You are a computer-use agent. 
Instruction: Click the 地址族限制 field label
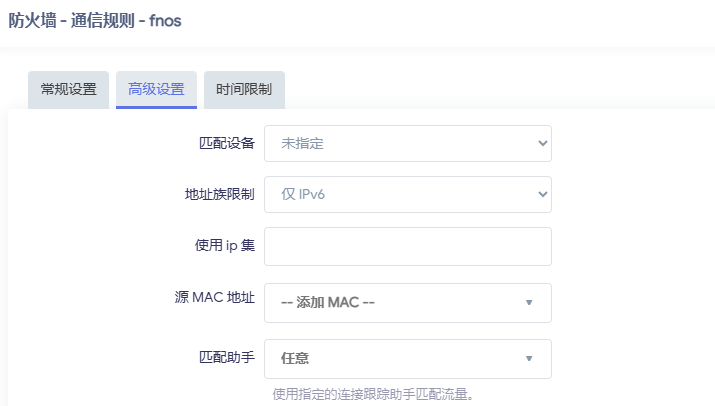[213, 194]
